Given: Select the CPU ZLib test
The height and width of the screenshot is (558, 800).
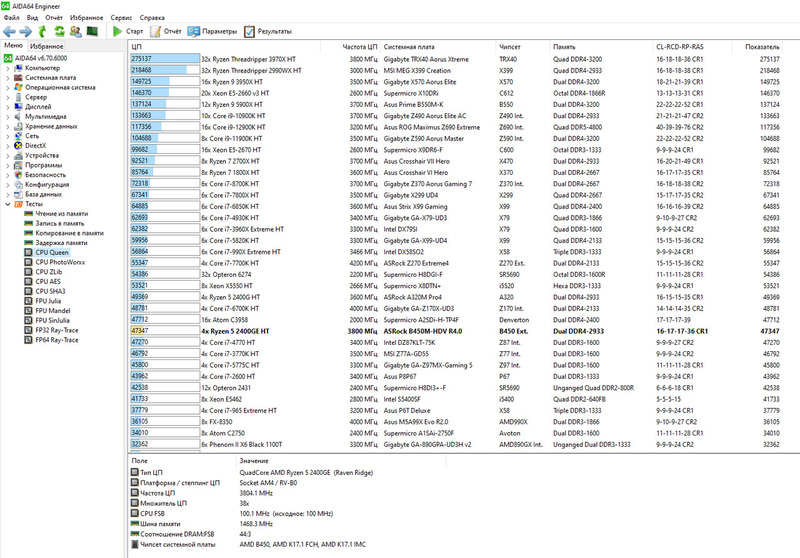Looking at the screenshot, I should 43,272.
